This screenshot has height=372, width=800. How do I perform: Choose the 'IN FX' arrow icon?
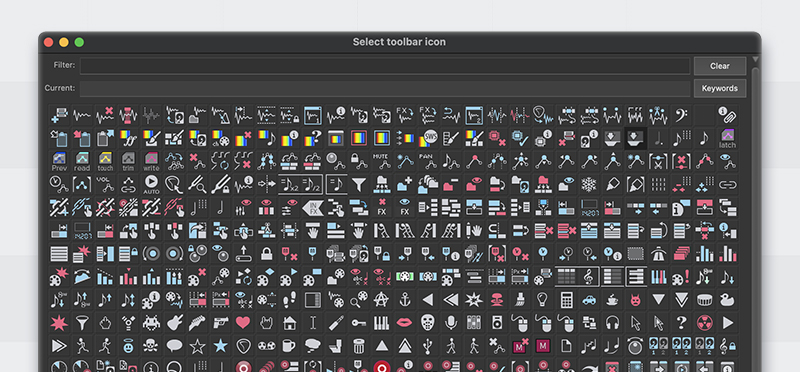click(312, 208)
